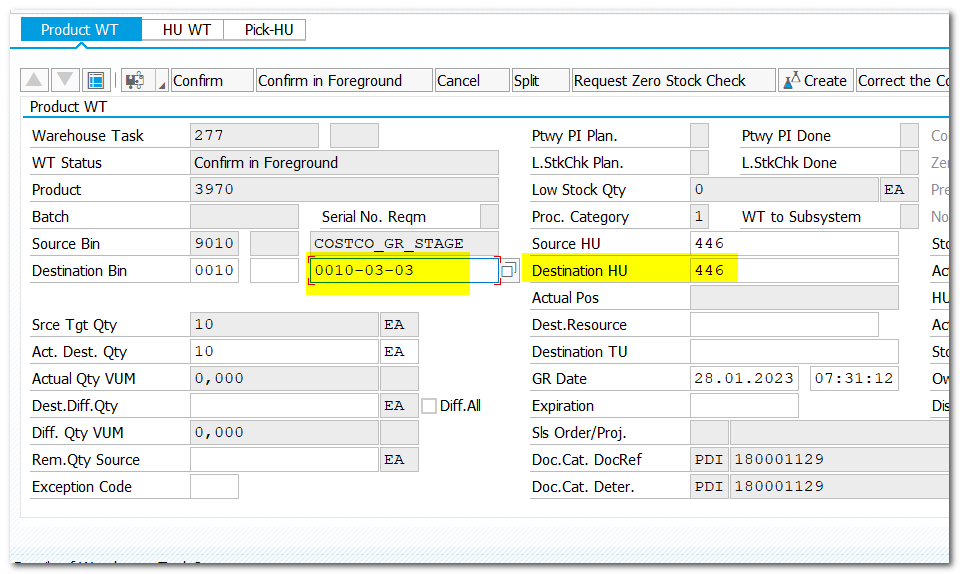Switch view with the blue list icon
This screenshot has width=960, height=574.
[x=96, y=81]
